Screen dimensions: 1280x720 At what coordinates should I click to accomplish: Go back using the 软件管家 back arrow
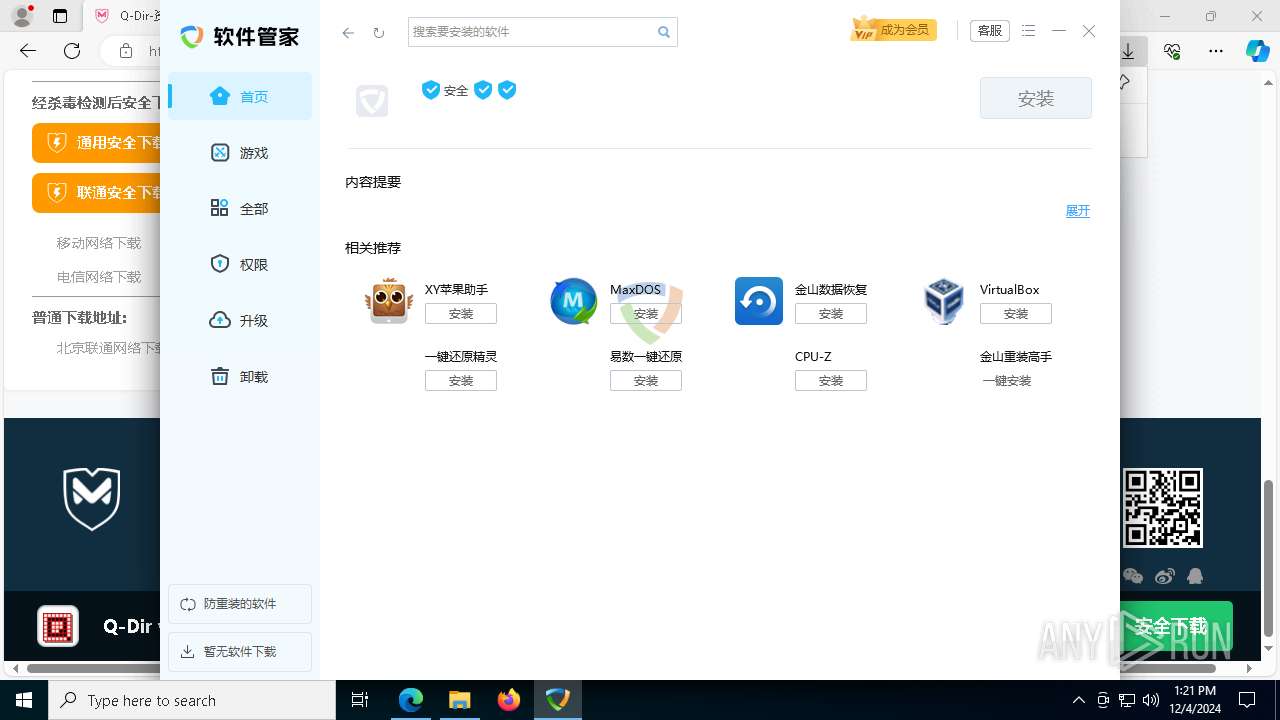(348, 32)
